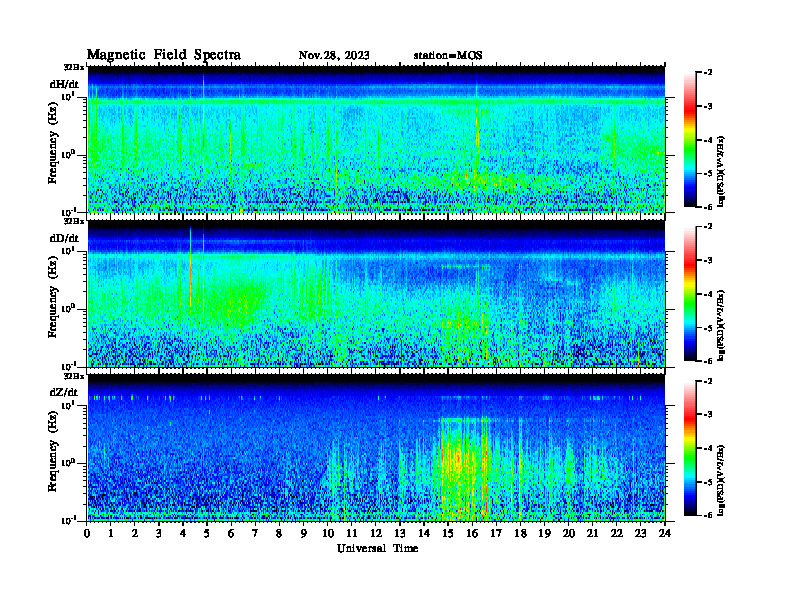
Task: Click hour 24 on the Universal Time axis
Action: point(665,534)
